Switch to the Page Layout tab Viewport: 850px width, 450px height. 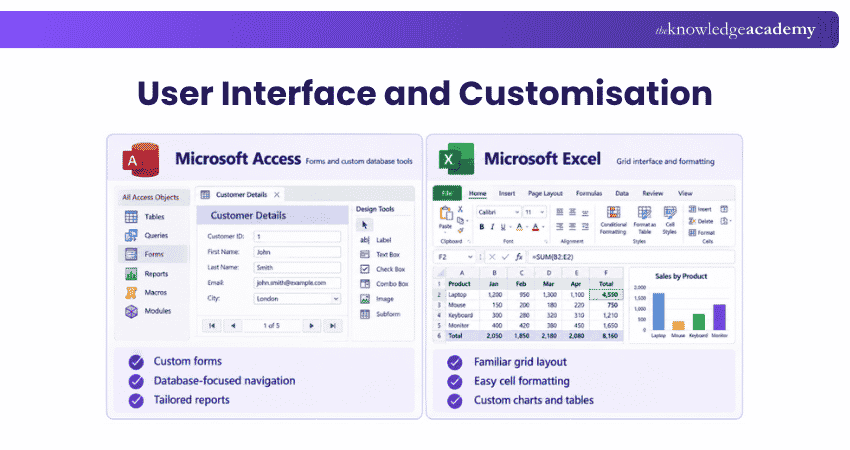545,194
